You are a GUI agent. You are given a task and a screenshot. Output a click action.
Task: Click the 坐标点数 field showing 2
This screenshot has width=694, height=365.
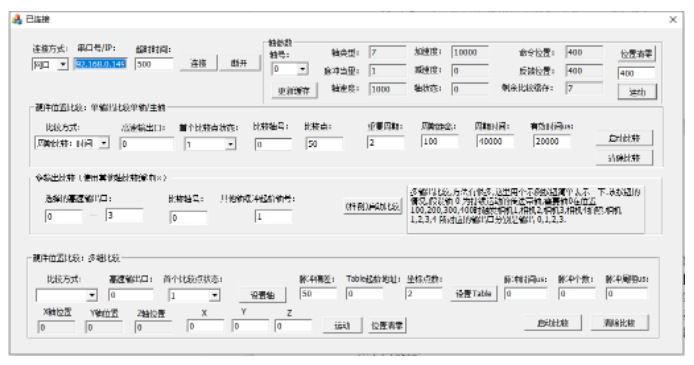[424, 293]
